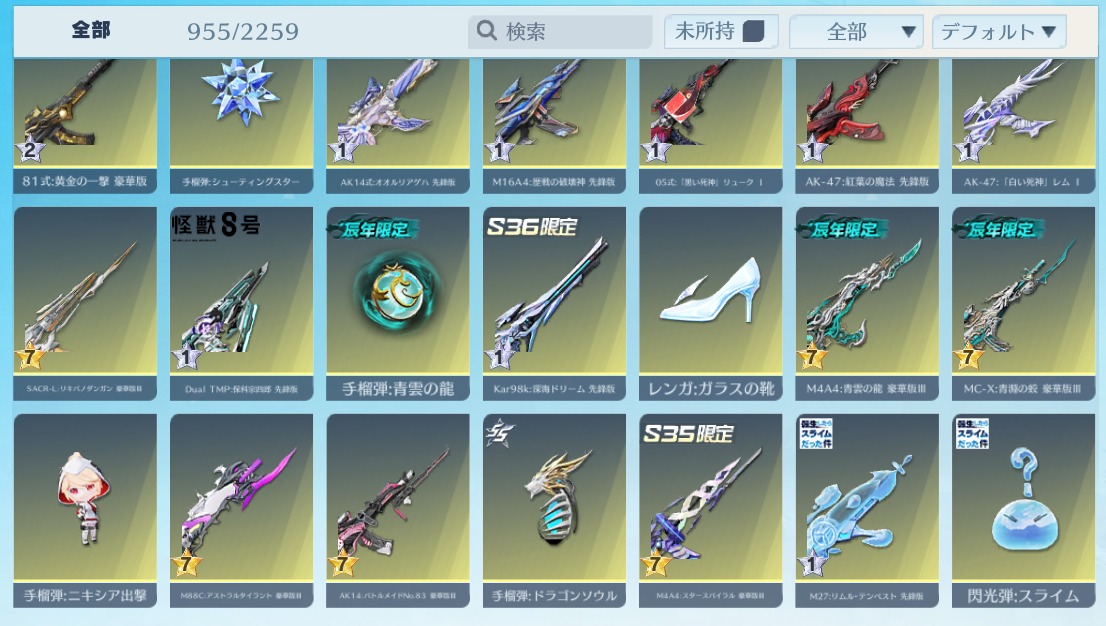The height and width of the screenshot is (626, 1106).
Task: Select the レンガ:ガラスの靴 glass shoe item
Action: 710,303
